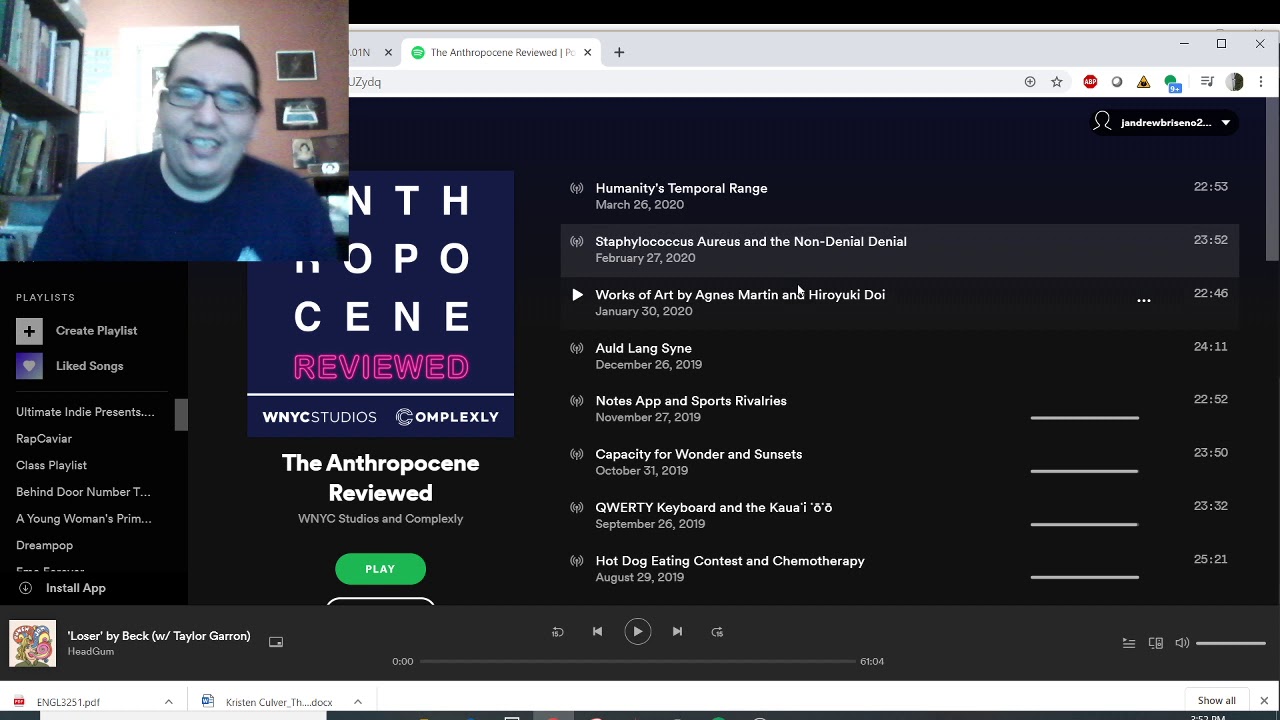Create a new playlist
Image resolution: width=1280 pixels, height=720 pixels.
coord(77,331)
